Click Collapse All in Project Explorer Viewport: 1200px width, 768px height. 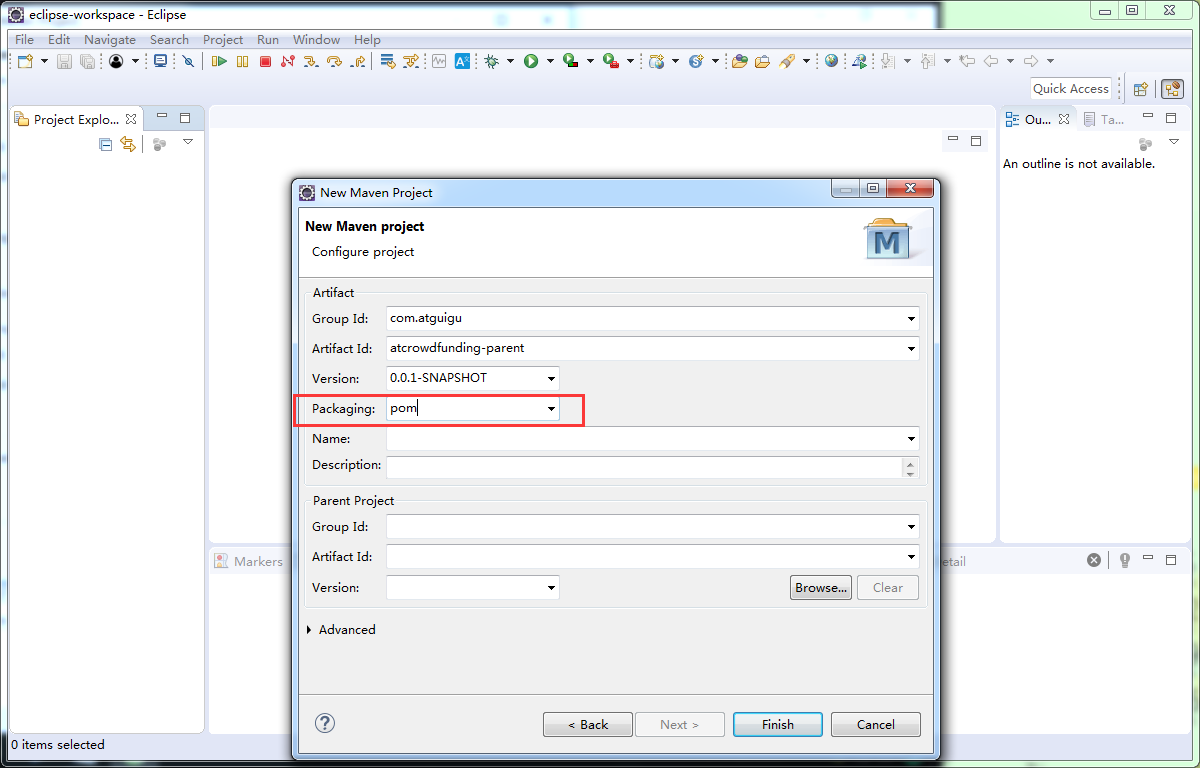pyautogui.click(x=105, y=144)
